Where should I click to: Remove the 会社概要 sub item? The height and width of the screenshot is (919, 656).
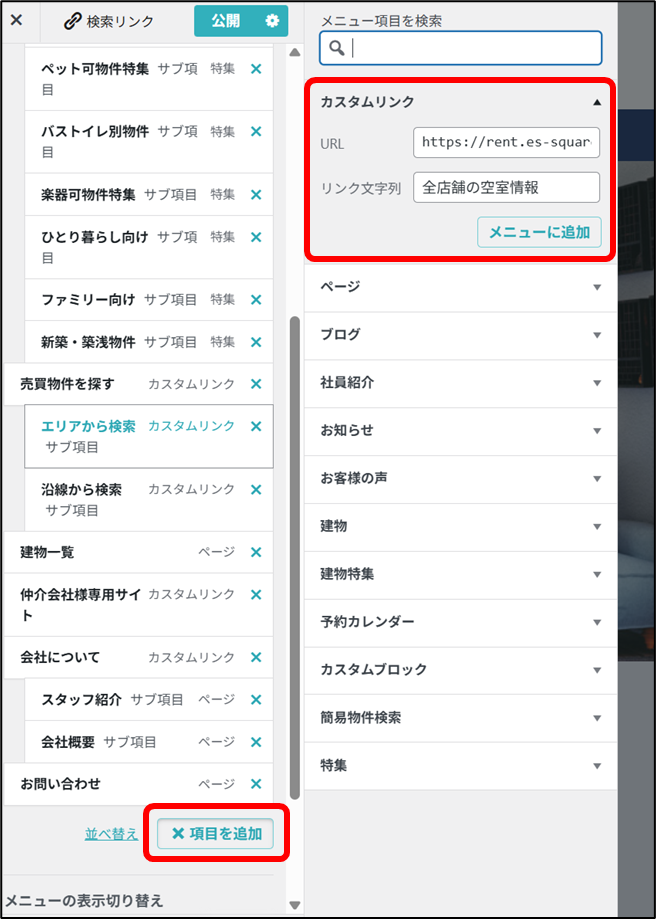[x=256, y=742]
